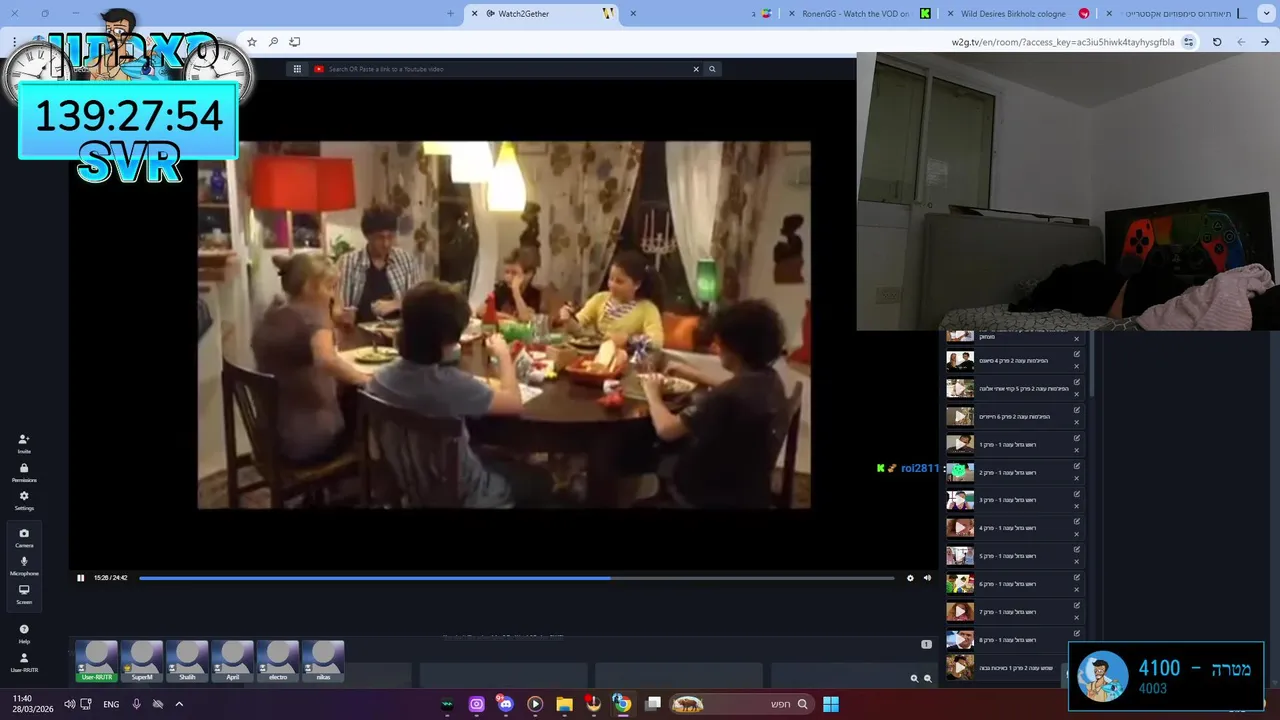Bookmark this page with the star

pyautogui.click(x=252, y=42)
